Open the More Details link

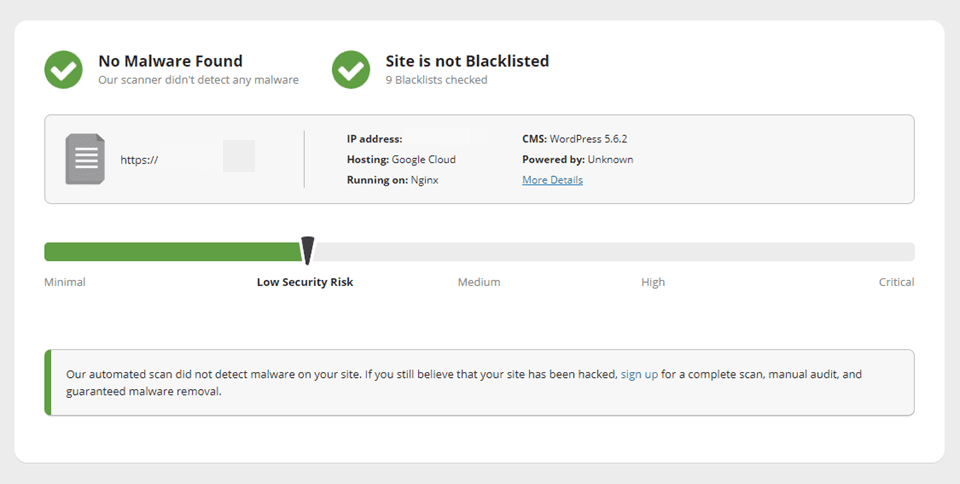pyautogui.click(x=552, y=180)
